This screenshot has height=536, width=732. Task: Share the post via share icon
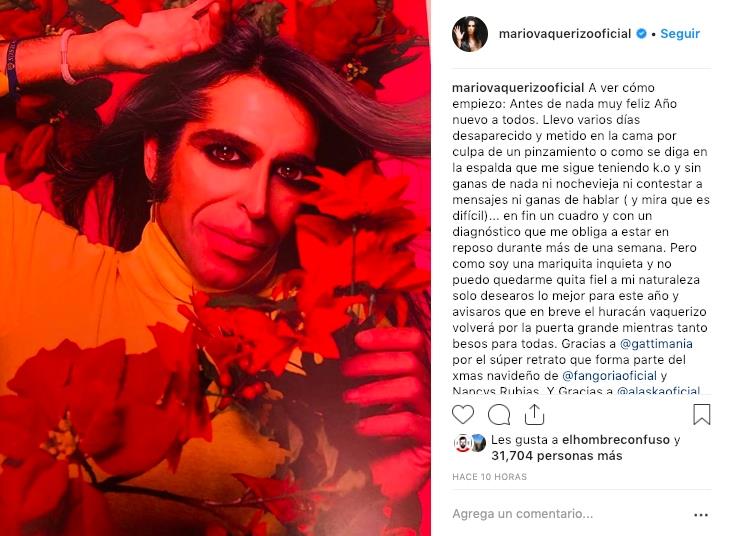[x=534, y=414]
